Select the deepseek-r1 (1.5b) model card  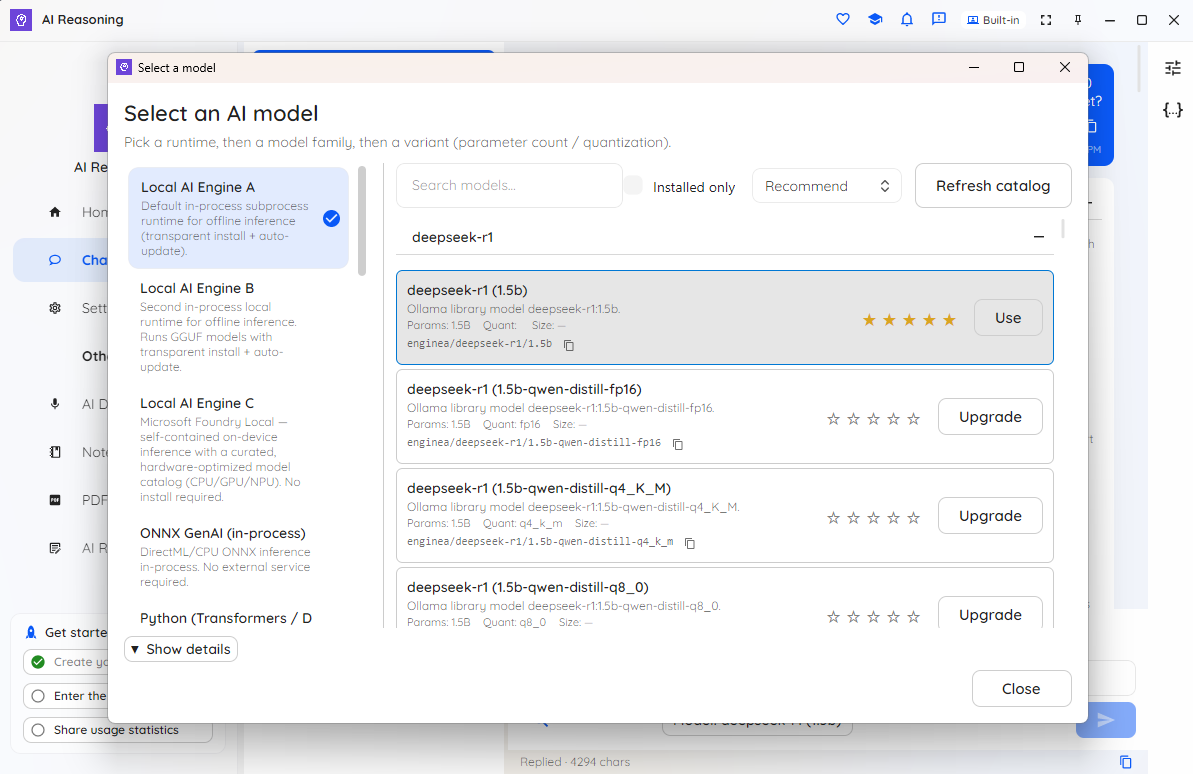point(724,317)
